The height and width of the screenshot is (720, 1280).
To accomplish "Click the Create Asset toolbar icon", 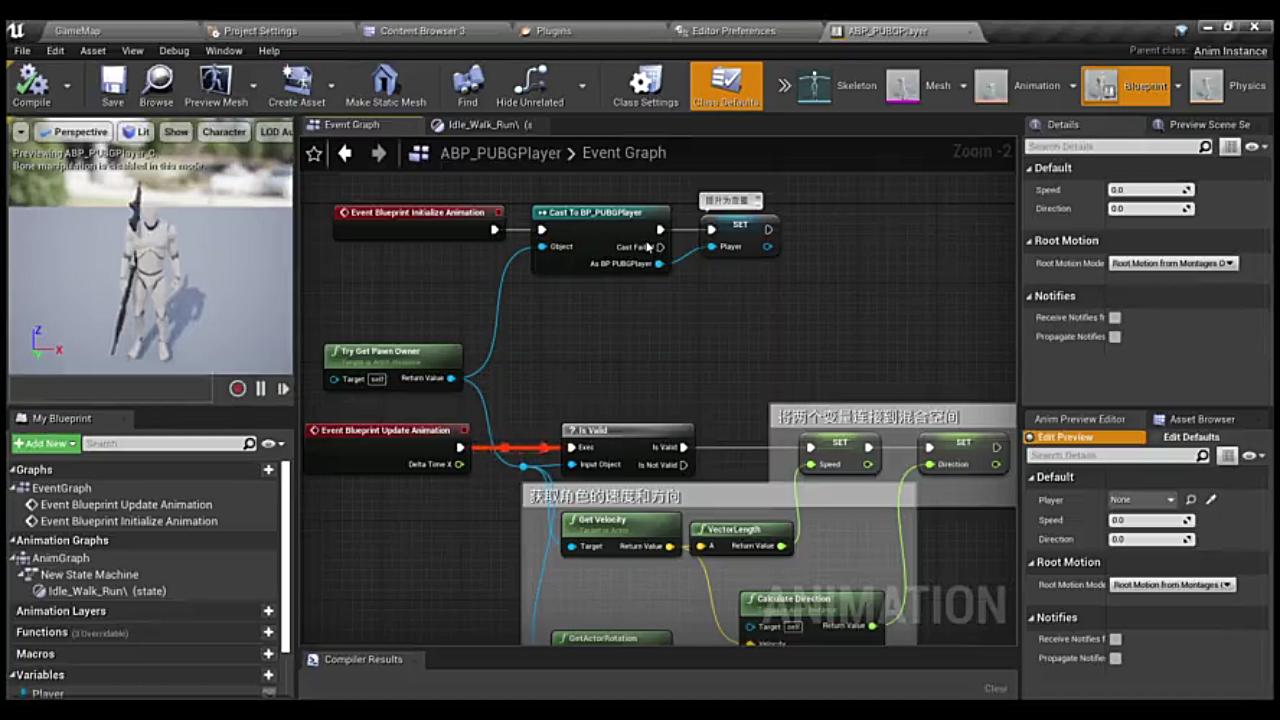I will 297,85.
